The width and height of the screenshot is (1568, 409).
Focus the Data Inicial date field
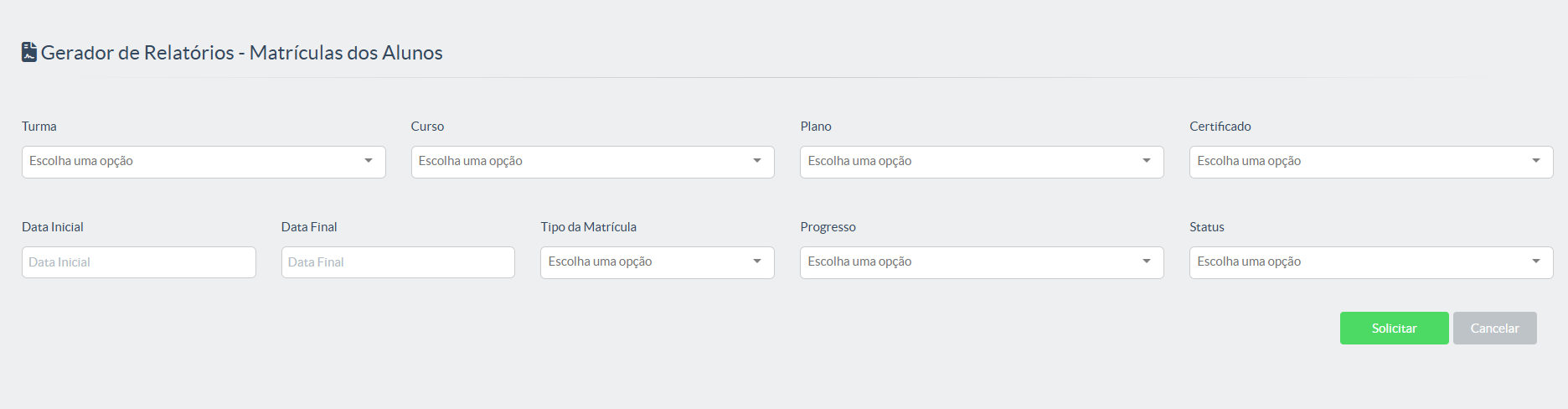pyautogui.click(x=139, y=262)
